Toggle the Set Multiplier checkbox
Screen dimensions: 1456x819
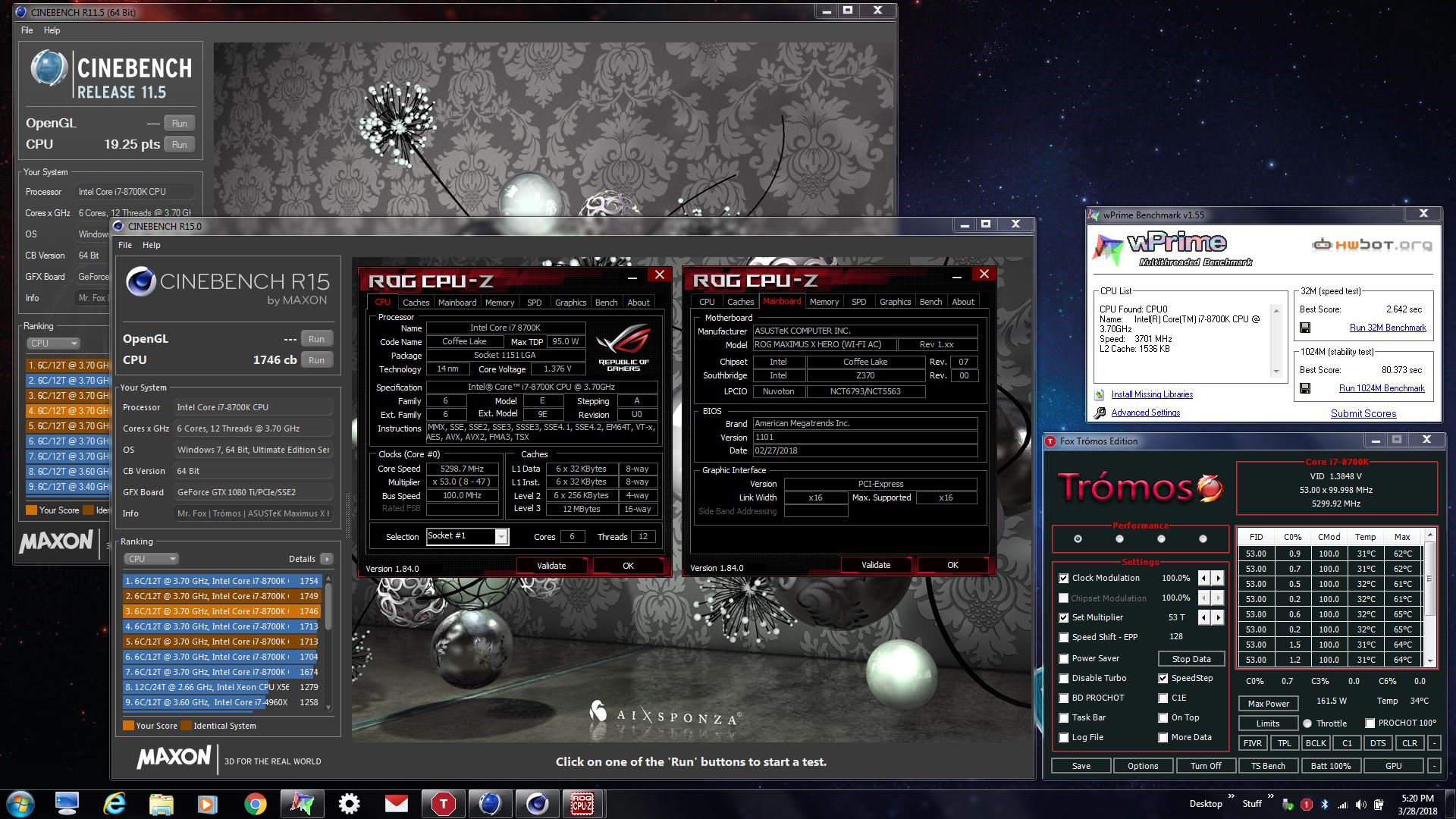click(1064, 617)
